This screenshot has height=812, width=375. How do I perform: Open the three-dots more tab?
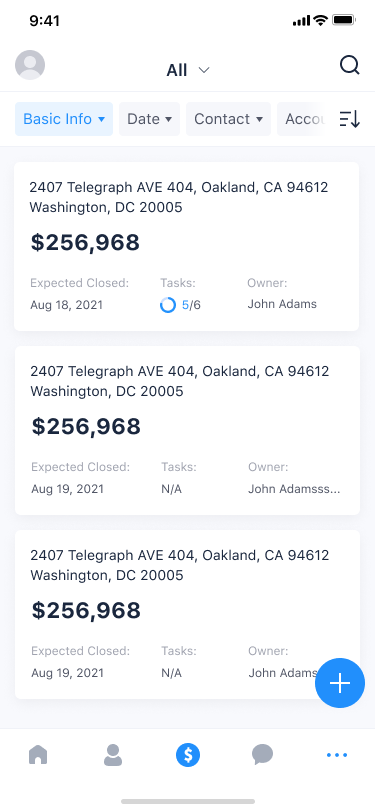[x=337, y=755]
